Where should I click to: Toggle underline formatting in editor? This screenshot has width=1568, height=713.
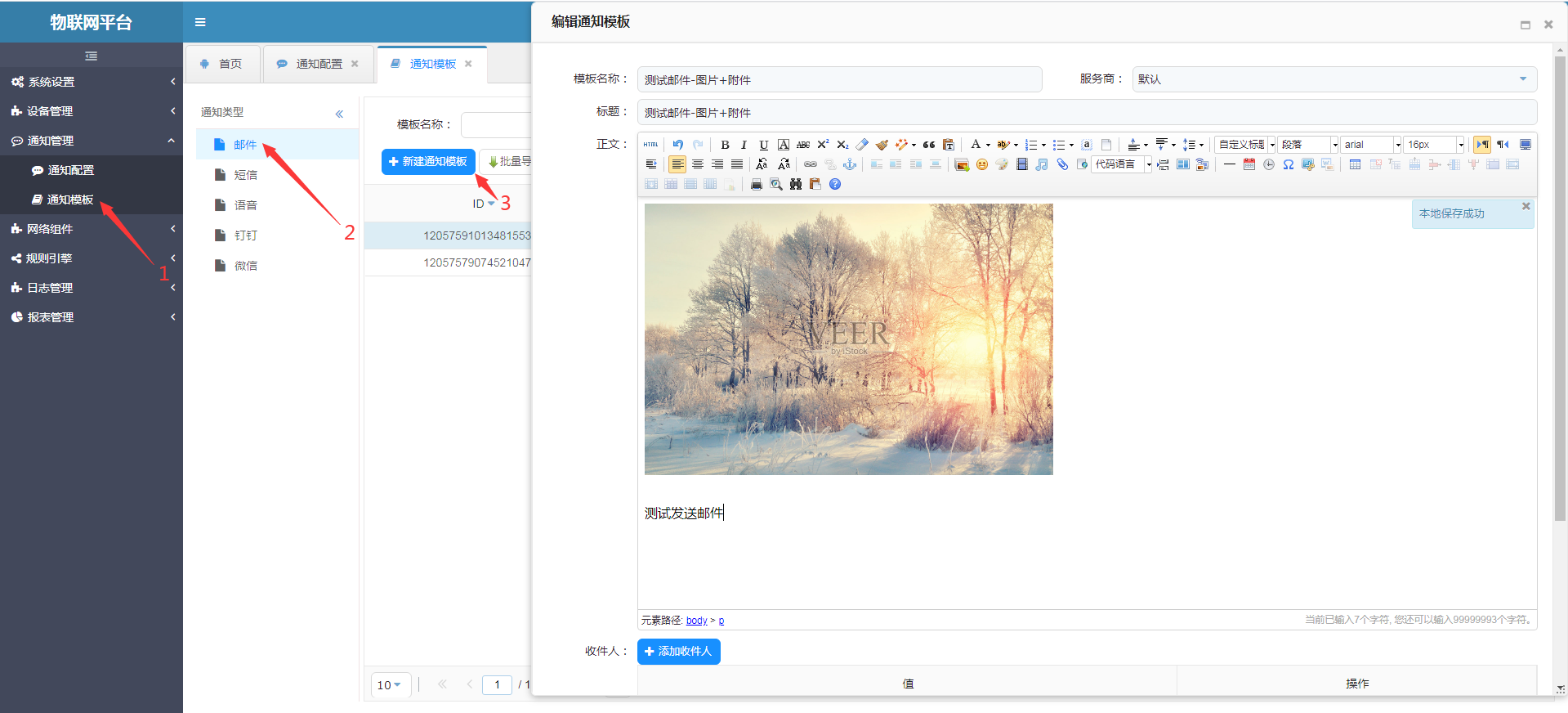click(763, 145)
